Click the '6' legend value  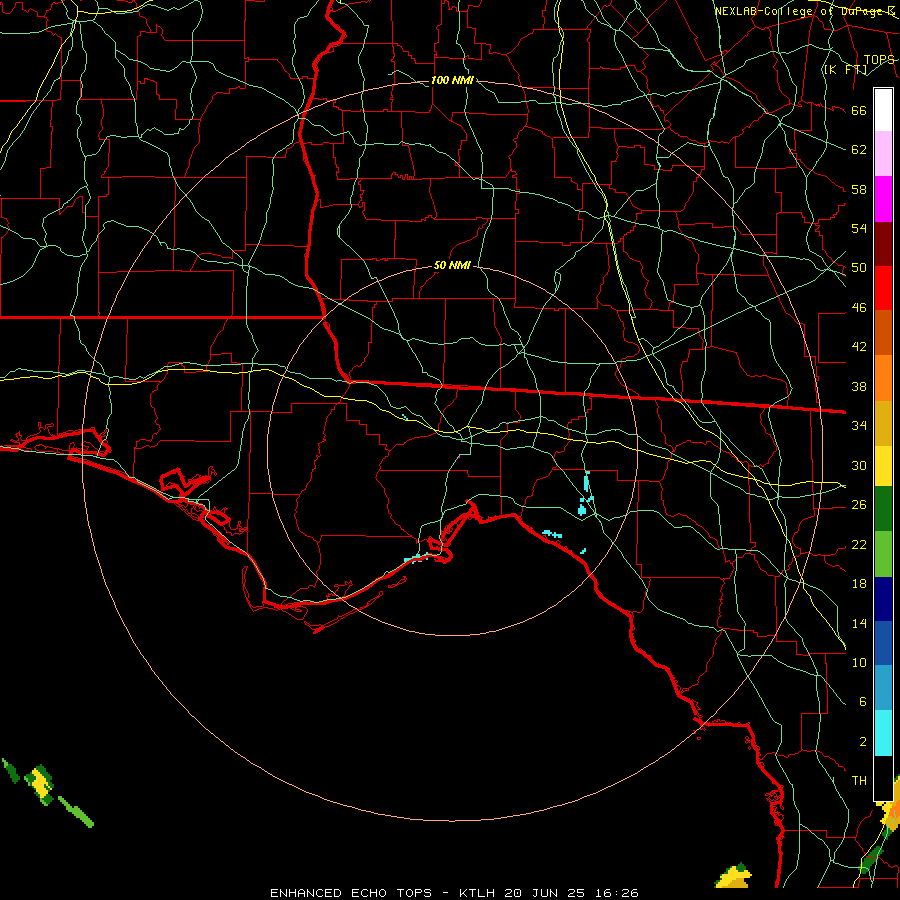[862, 701]
